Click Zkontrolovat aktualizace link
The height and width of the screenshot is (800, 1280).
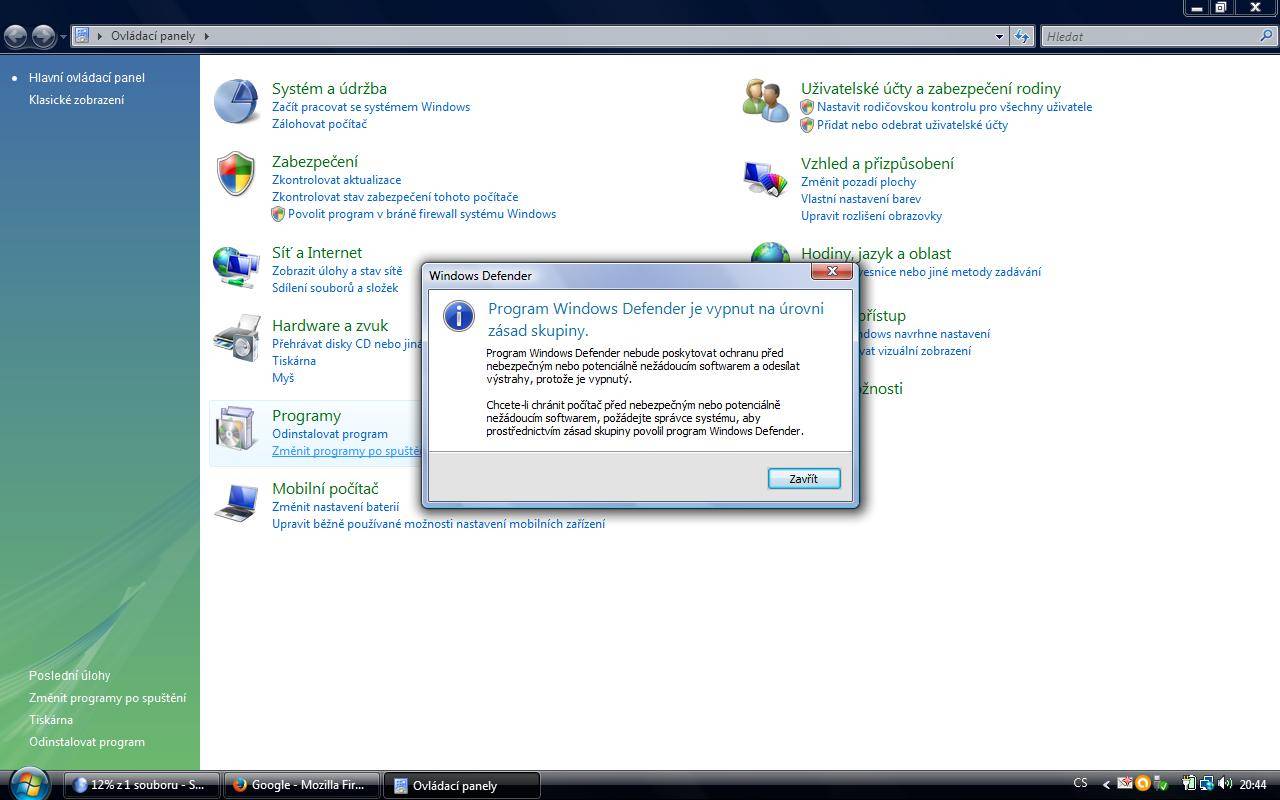(x=336, y=180)
